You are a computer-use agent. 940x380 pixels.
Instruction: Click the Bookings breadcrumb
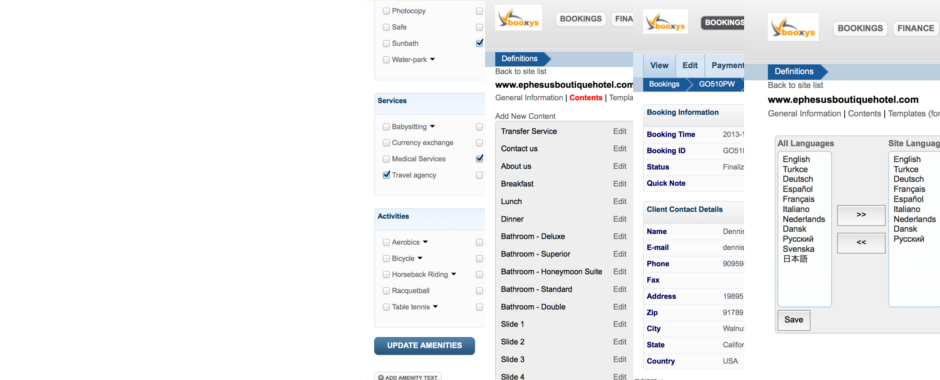click(664, 85)
